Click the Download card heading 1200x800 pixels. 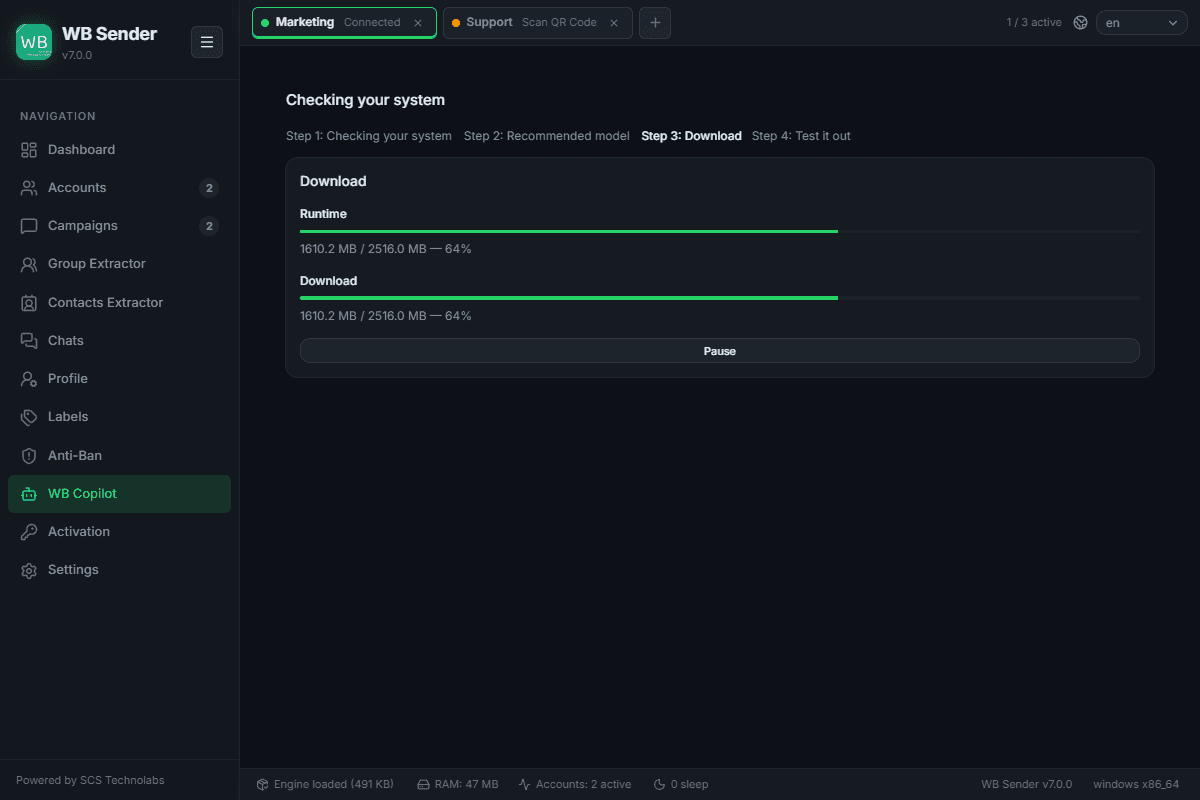tap(333, 181)
